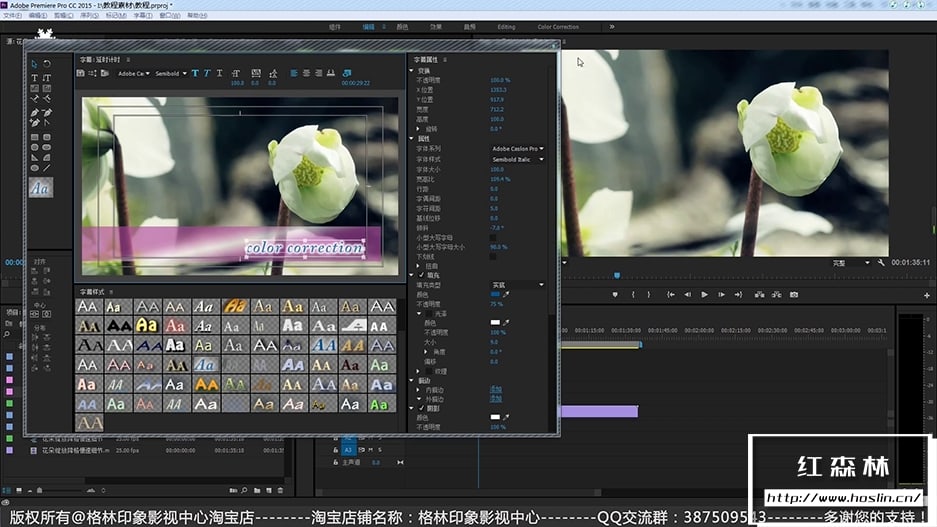Open the 实底 fill type dropdown
The height and width of the screenshot is (527, 937).
[x=518, y=285]
